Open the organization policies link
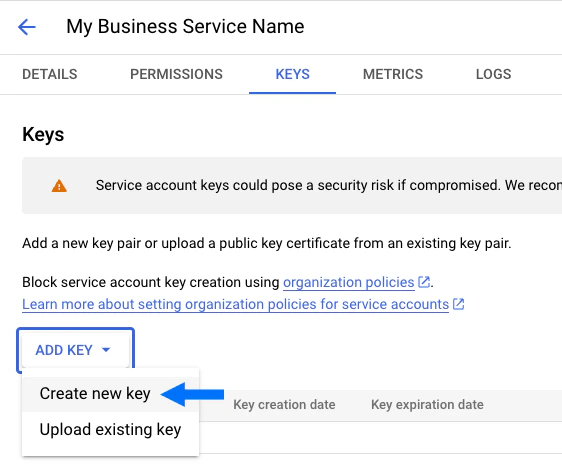This screenshot has height=469, width=562. 349,282
